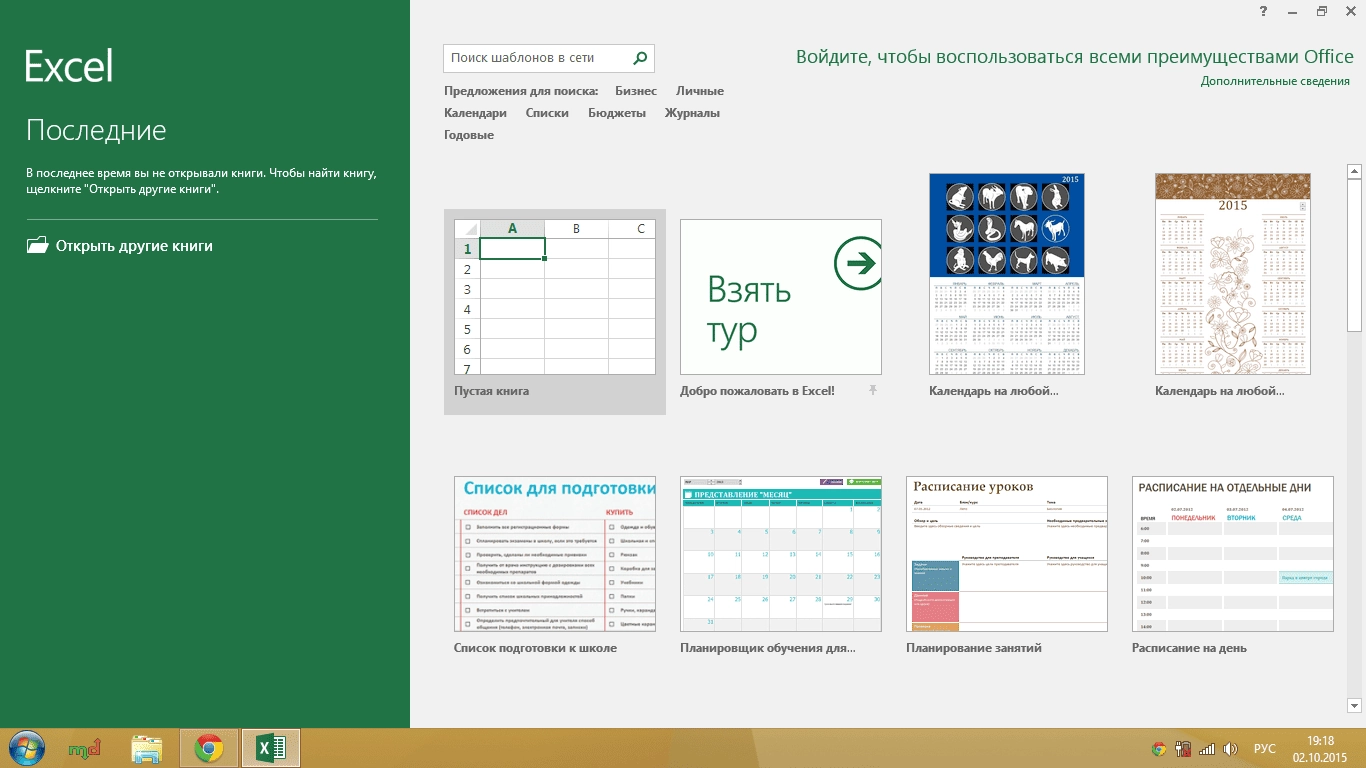Pick the Журналы suggestion
The image size is (1366, 768).
[692, 113]
